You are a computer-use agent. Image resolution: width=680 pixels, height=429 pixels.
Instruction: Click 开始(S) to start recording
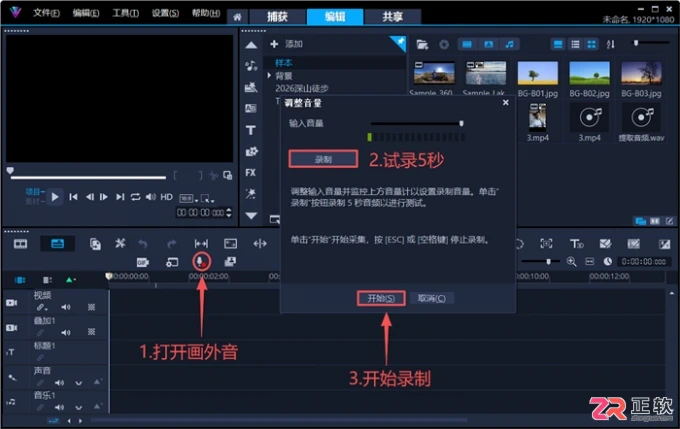[381, 298]
